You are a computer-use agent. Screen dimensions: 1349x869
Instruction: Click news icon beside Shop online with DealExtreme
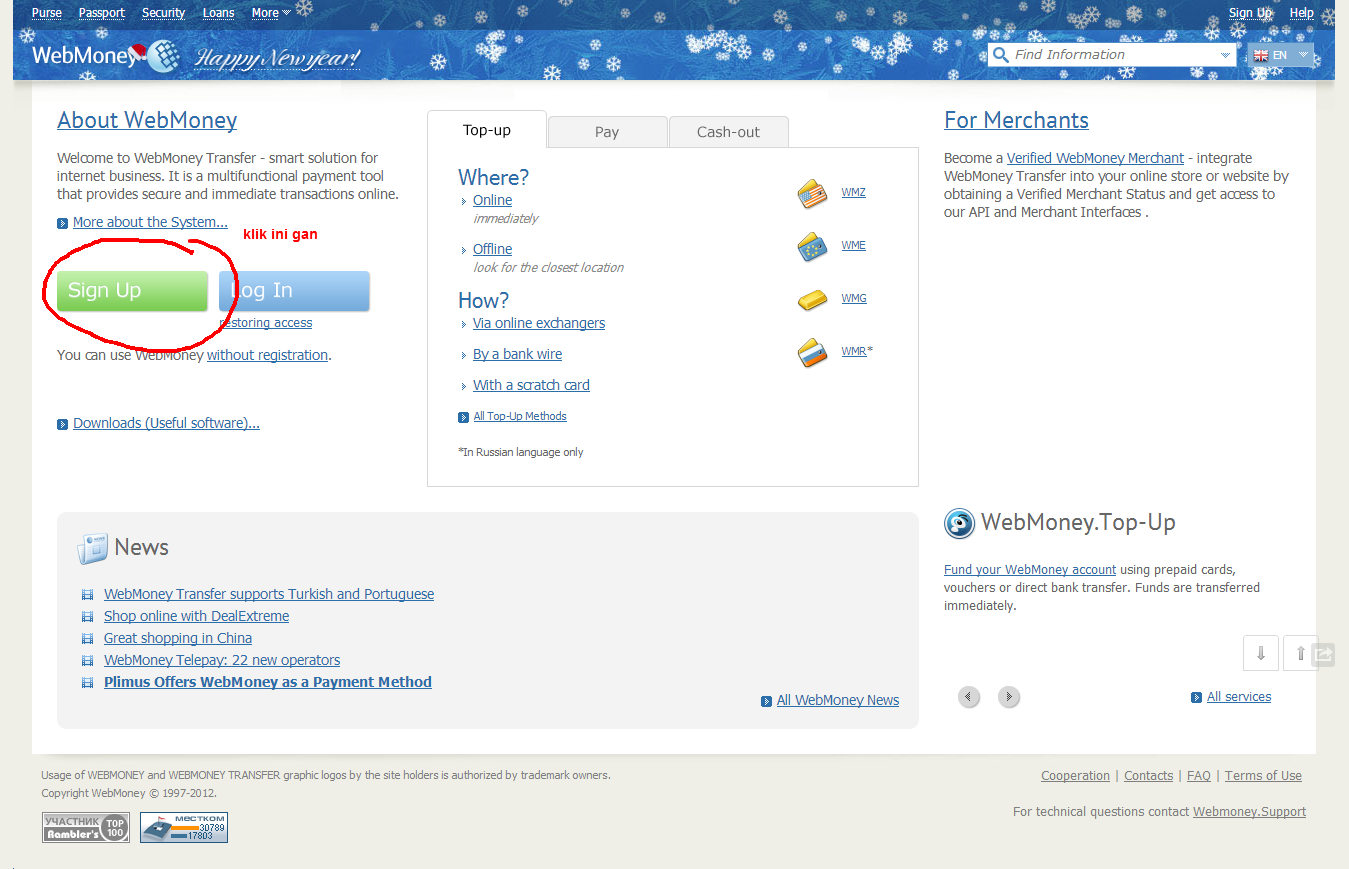[x=87, y=616]
